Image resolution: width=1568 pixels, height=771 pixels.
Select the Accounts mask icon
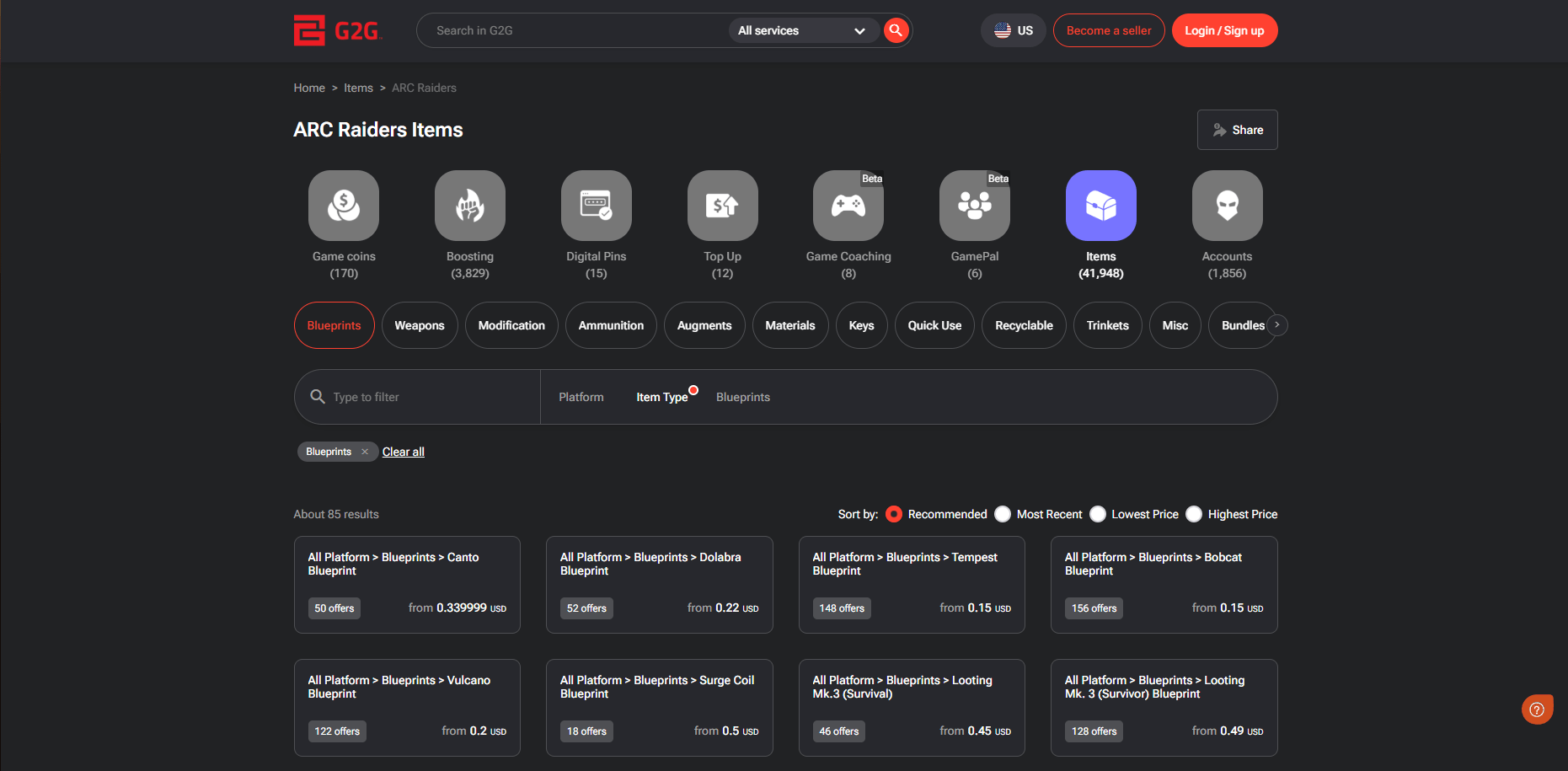coord(1227,206)
